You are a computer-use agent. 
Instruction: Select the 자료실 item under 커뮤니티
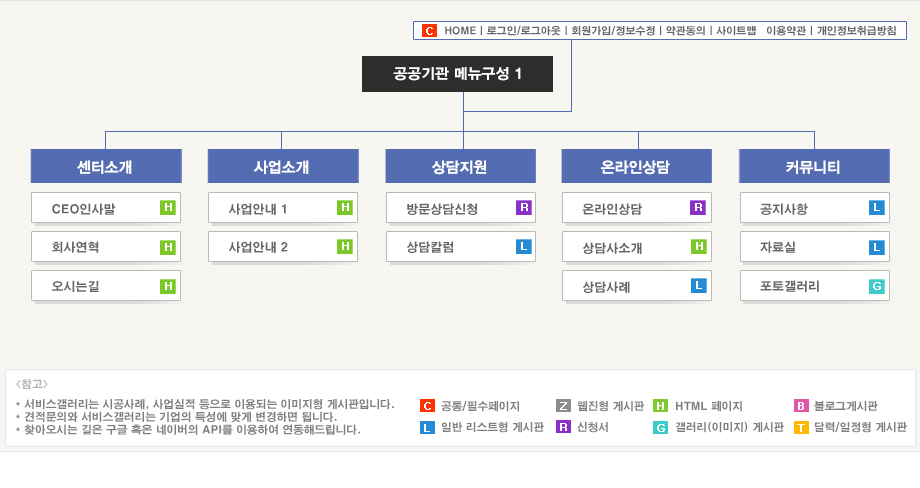coord(777,246)
